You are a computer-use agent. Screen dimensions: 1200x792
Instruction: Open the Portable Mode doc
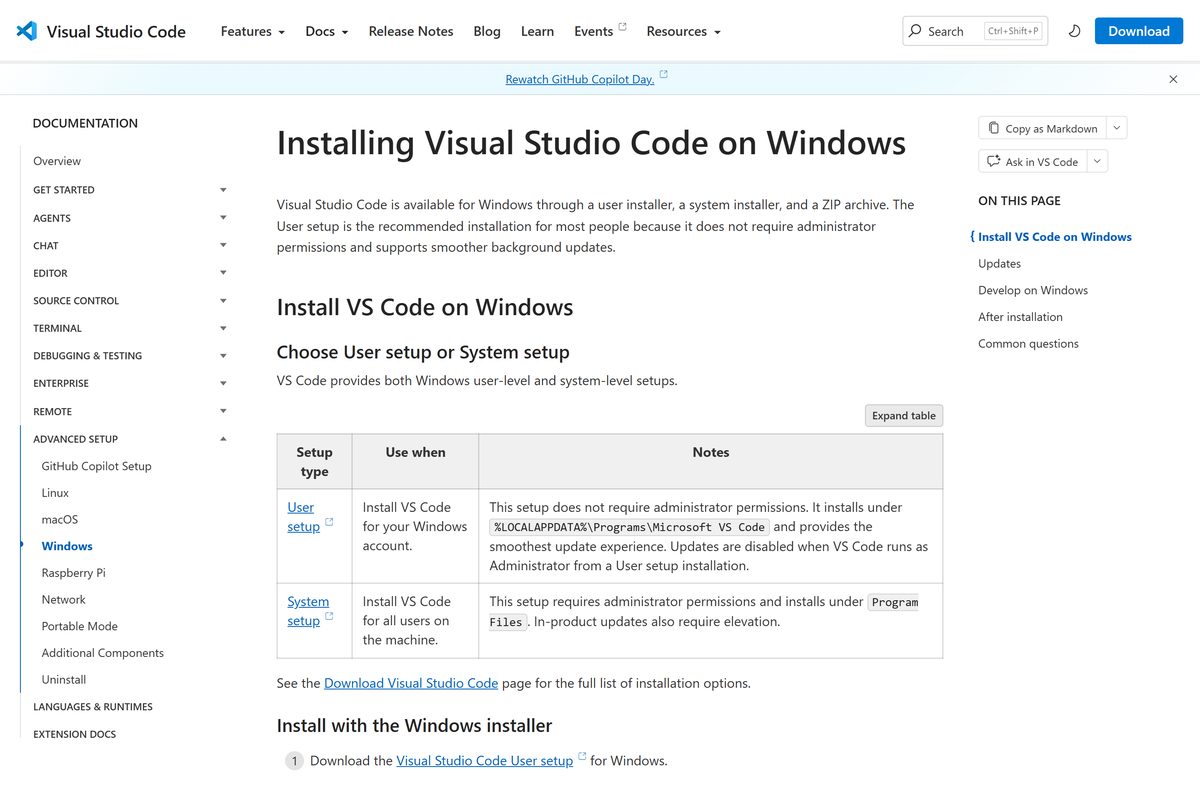[79, 626]
